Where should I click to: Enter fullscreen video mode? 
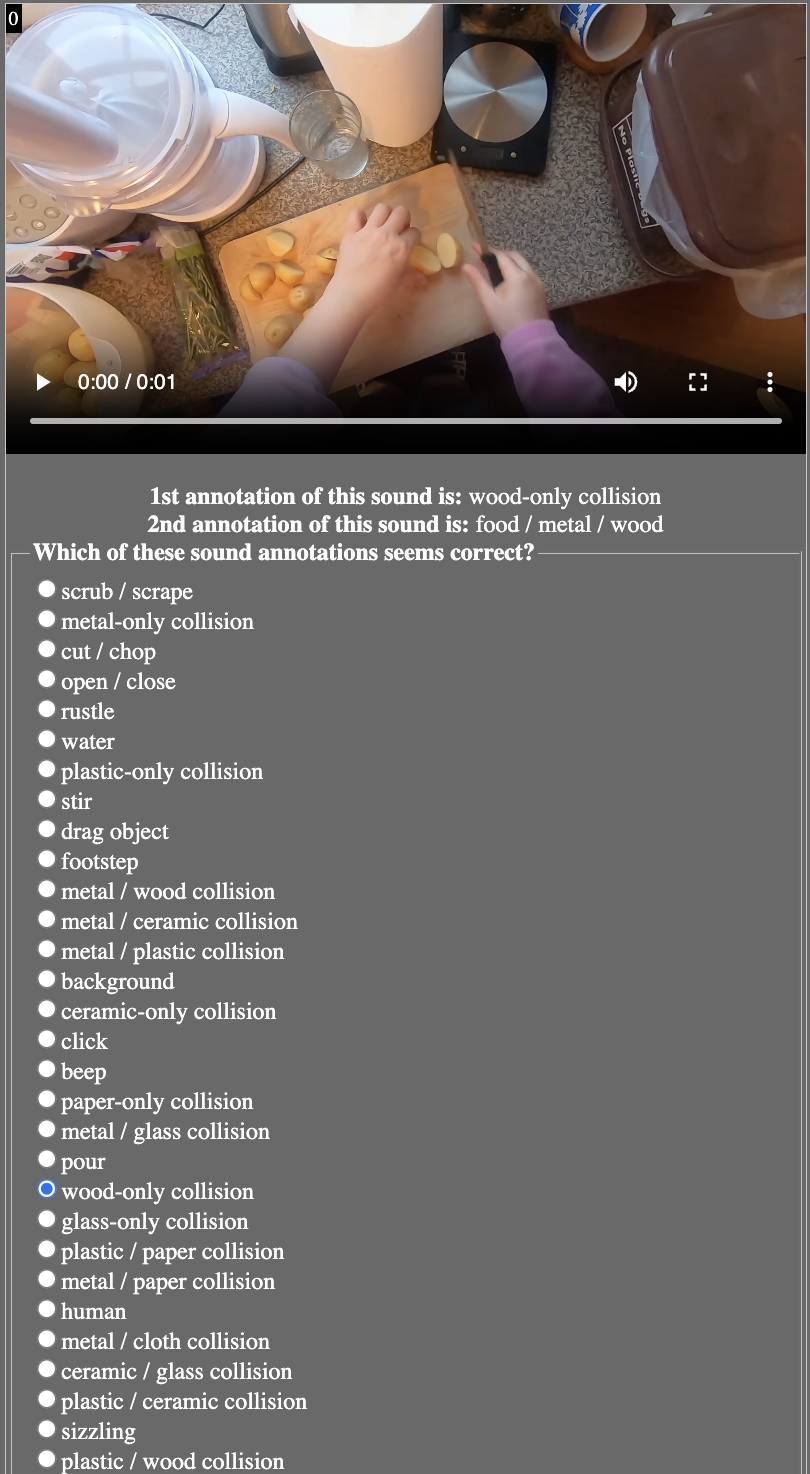pyautogui.click(x=698, y=382)
